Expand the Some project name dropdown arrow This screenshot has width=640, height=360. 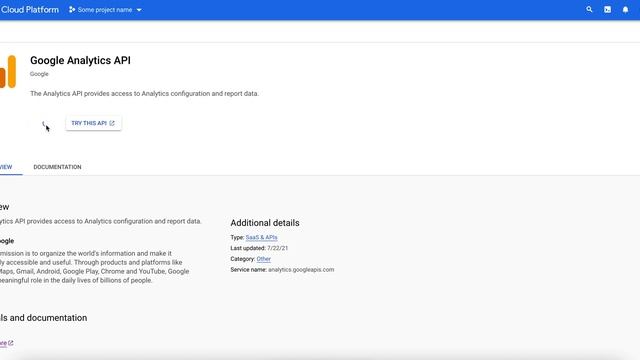[x=139, y=10]
